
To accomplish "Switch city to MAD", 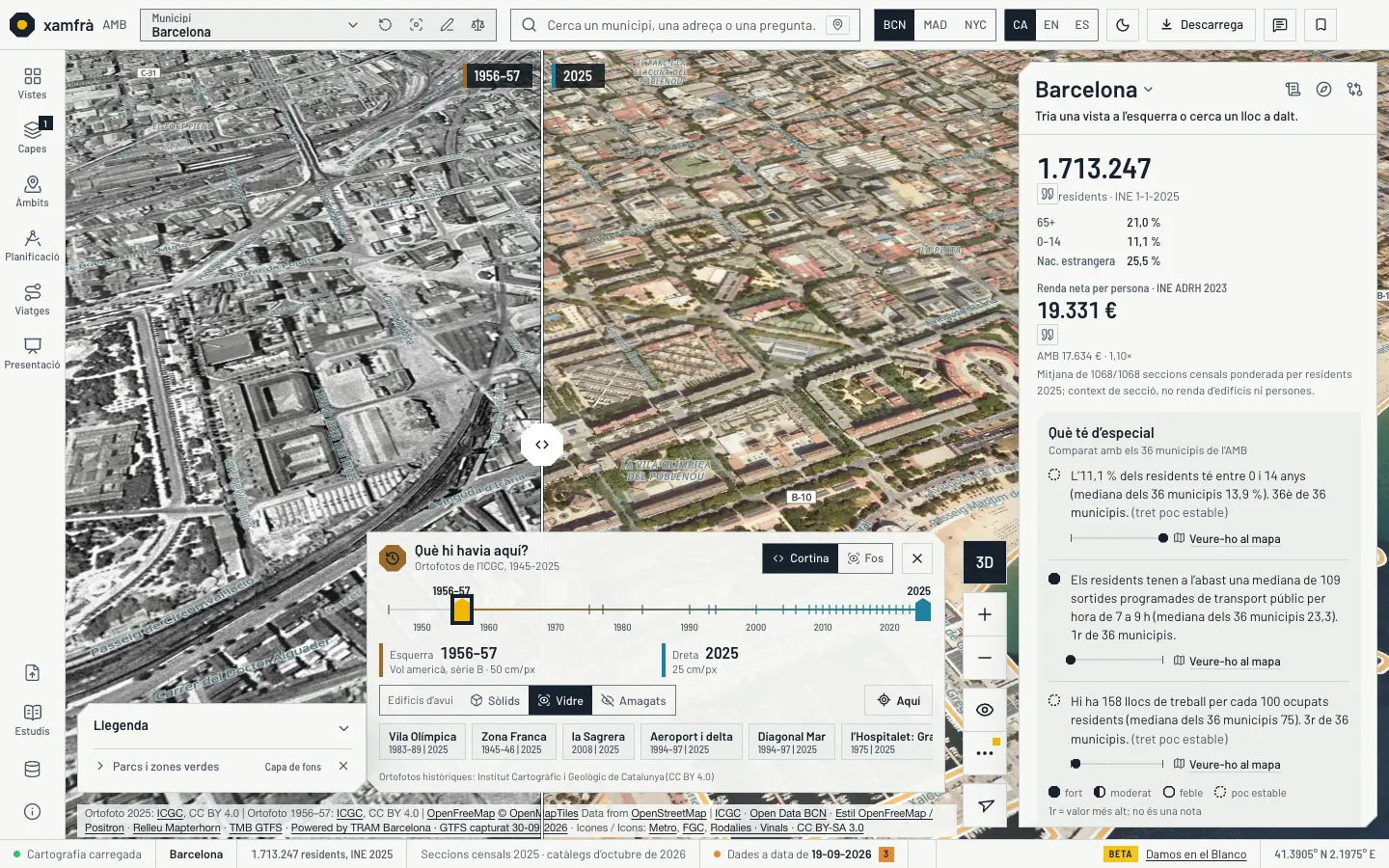I will coord(935,25).
